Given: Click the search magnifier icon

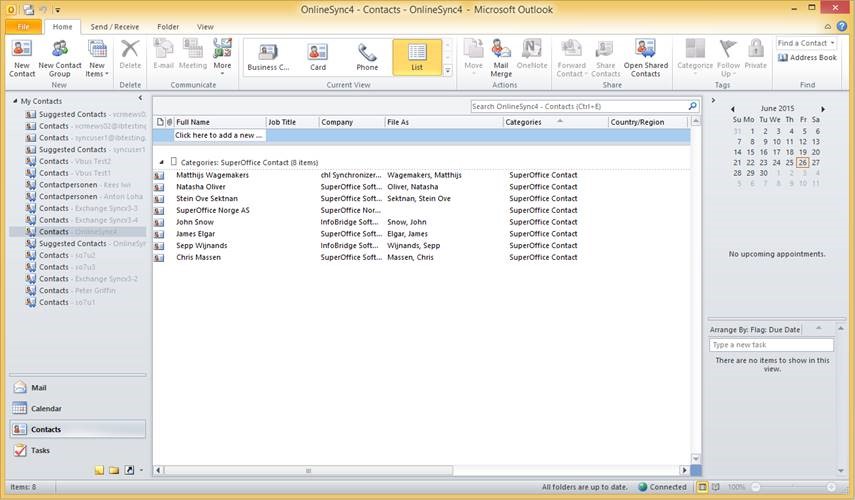Looking at the screenshot, I should click(x=693, y=106).
